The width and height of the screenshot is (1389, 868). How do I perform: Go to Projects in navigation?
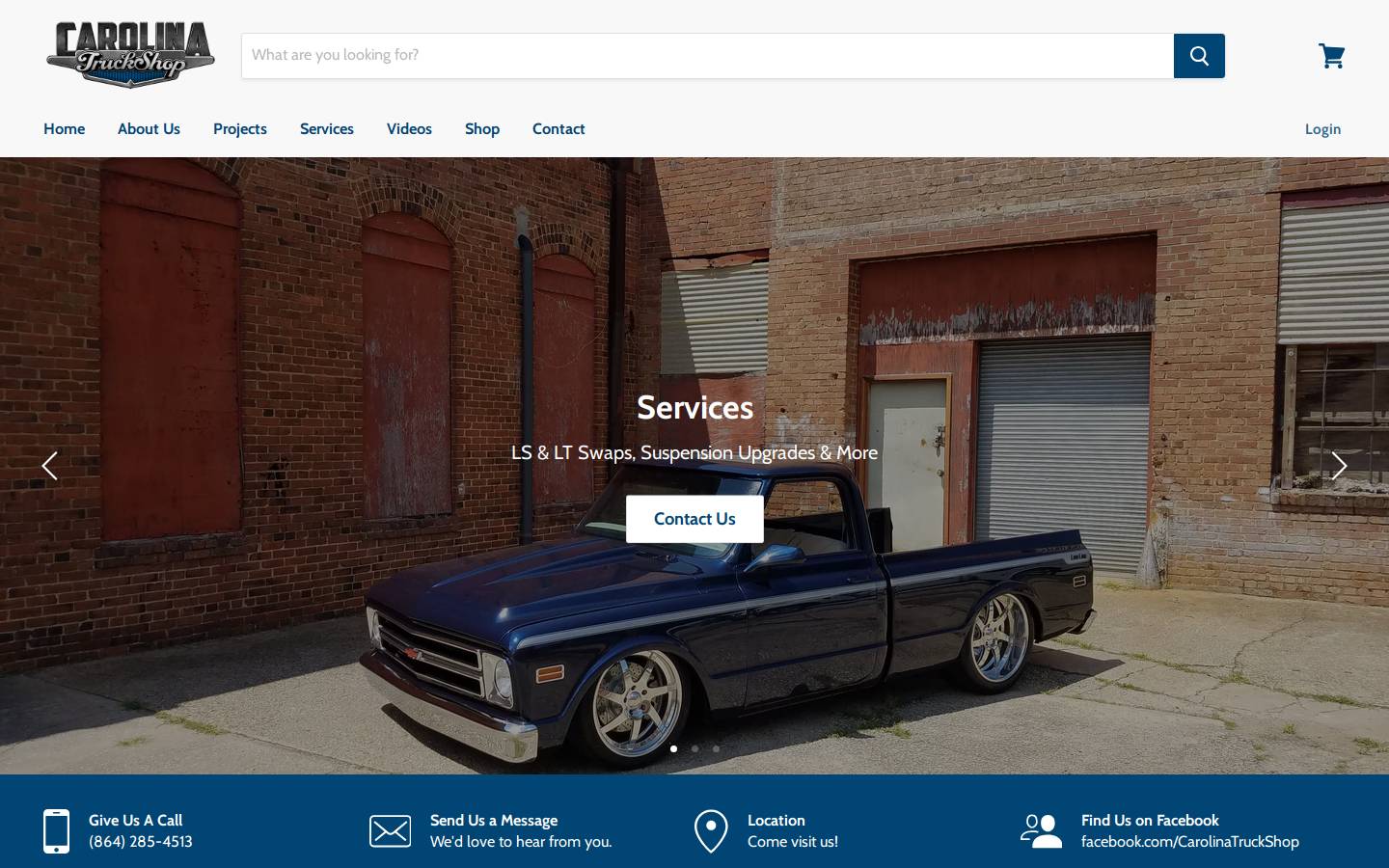point(240,129)
